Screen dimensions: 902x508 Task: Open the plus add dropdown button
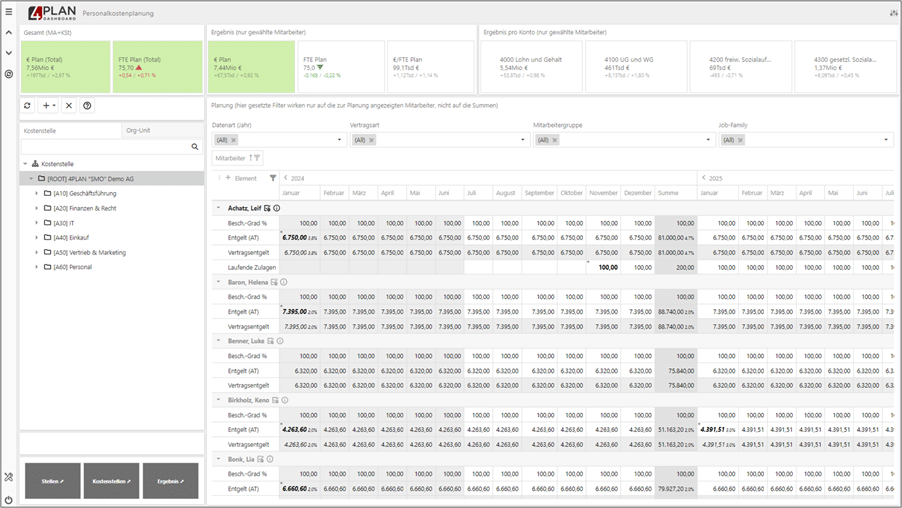point(49,106)
